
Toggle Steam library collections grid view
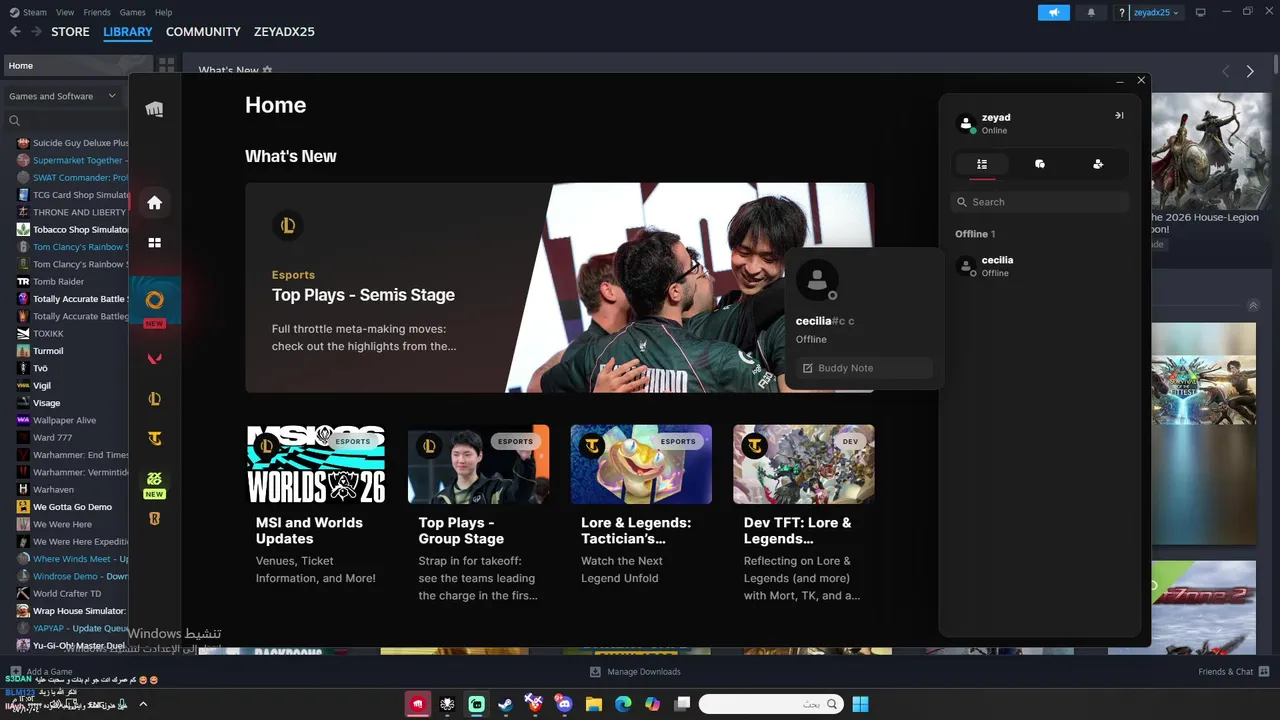pyautogui.click(x=166, y=65)
